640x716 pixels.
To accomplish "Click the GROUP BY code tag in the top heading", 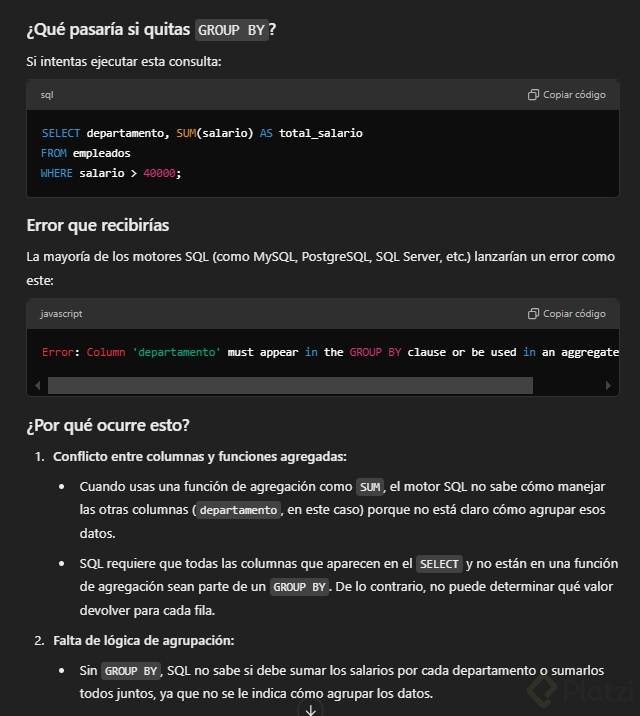I will click(x=231, y=30).
